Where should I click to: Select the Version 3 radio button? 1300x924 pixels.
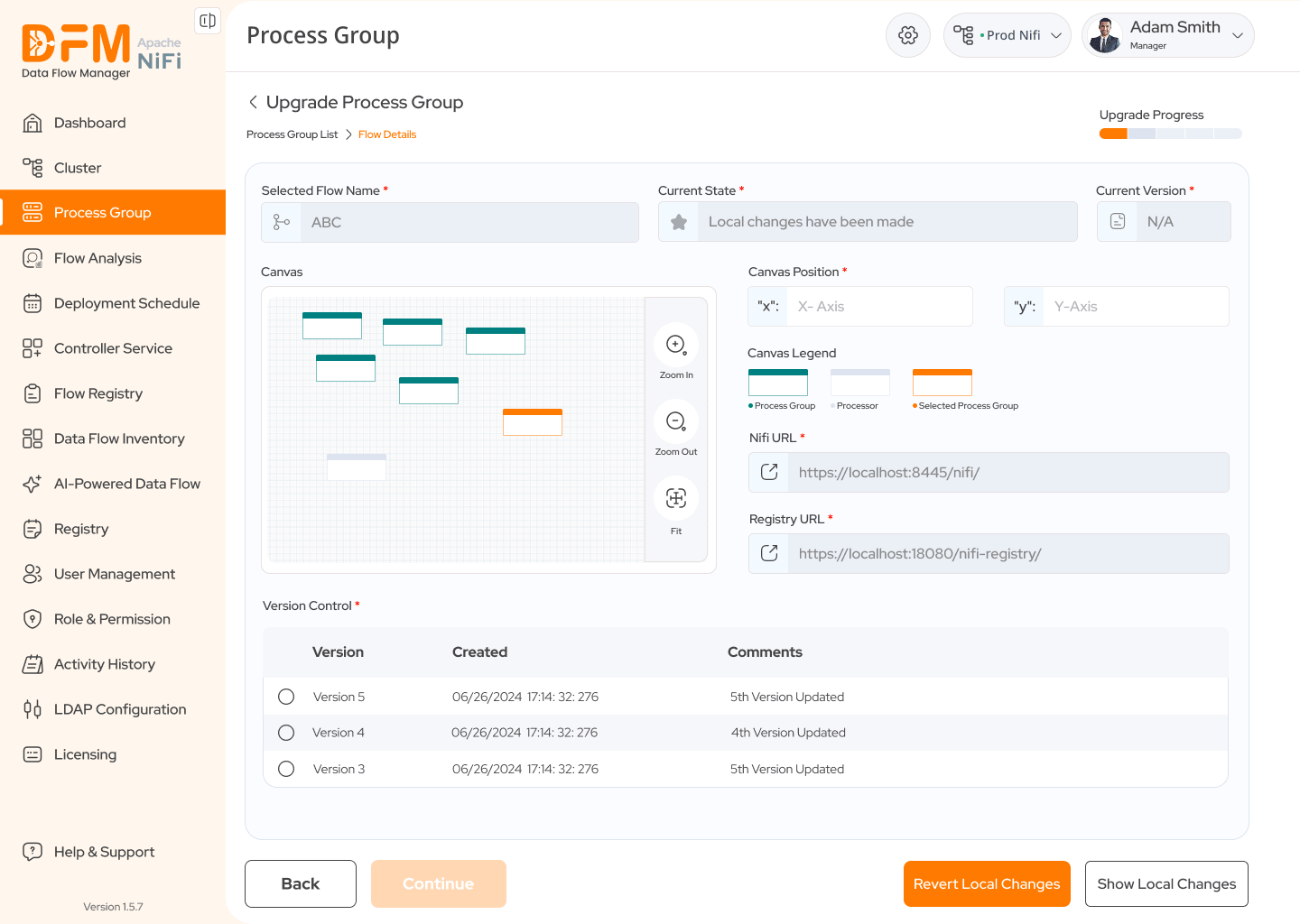pyautogui.click(x=286, y=769)
